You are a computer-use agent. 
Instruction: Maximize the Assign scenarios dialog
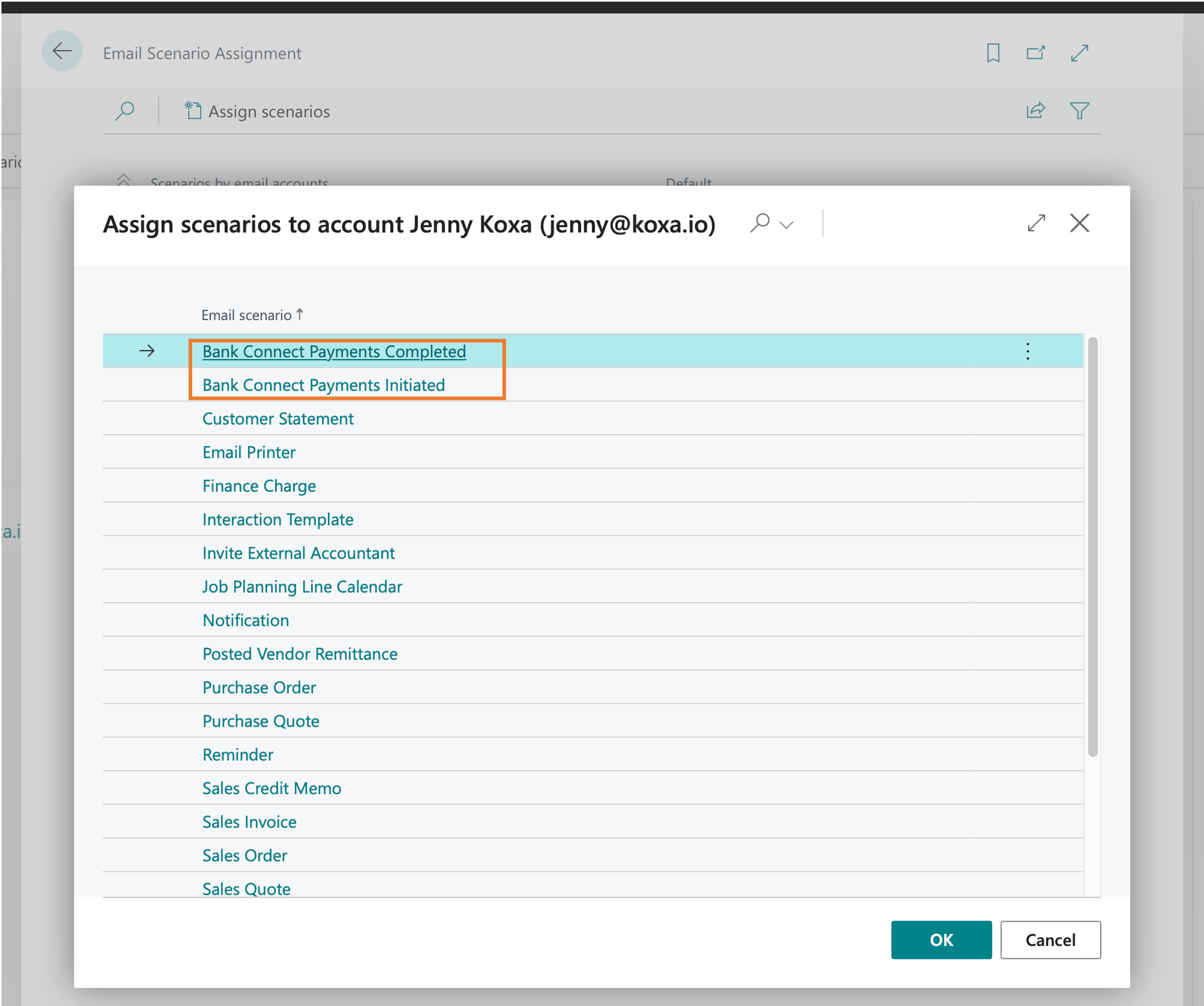click(x=1037, y=223)
